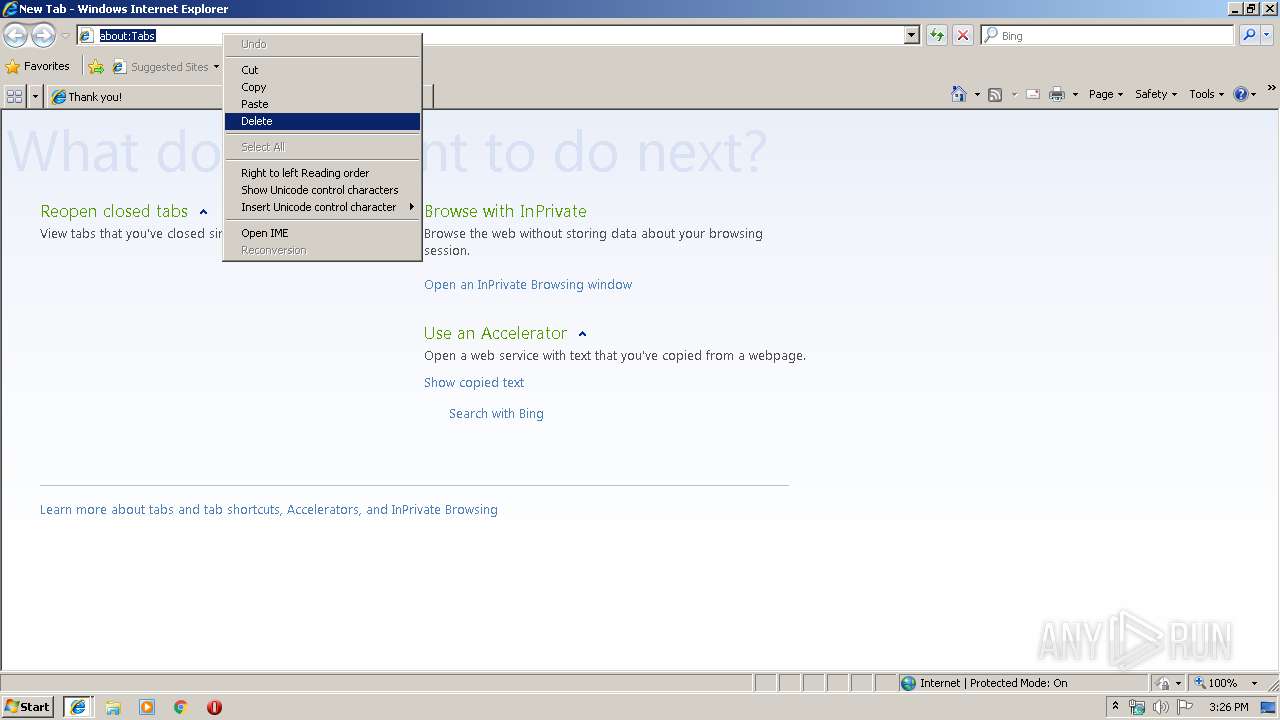Open the Quick Tabs grid icon

(14, 96)
